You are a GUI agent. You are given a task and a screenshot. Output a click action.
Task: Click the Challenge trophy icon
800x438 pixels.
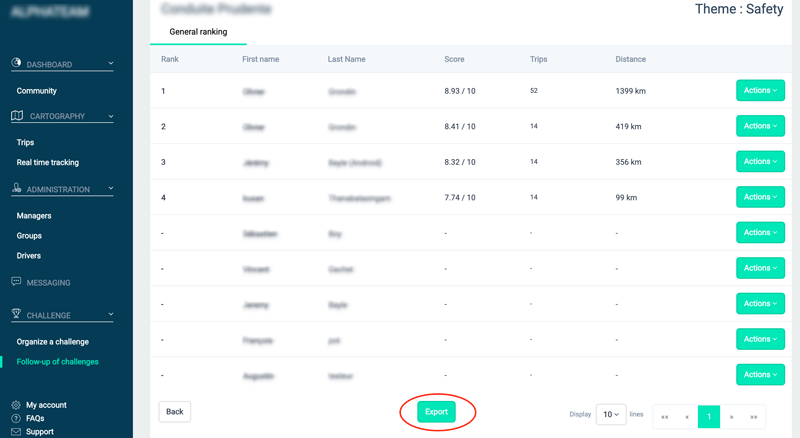[x=17, y=314]
